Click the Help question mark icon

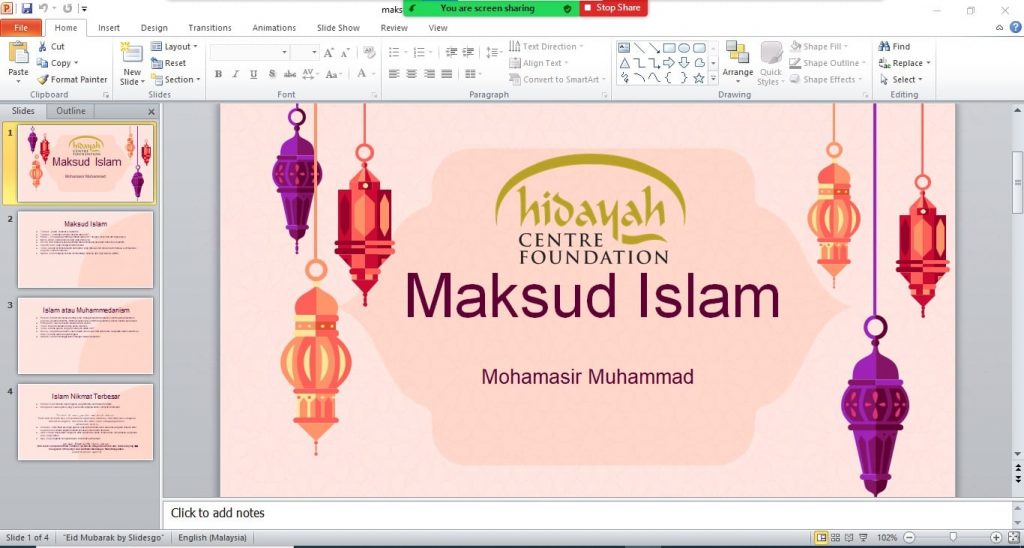pyautogui.click(x=1014, y=28)
